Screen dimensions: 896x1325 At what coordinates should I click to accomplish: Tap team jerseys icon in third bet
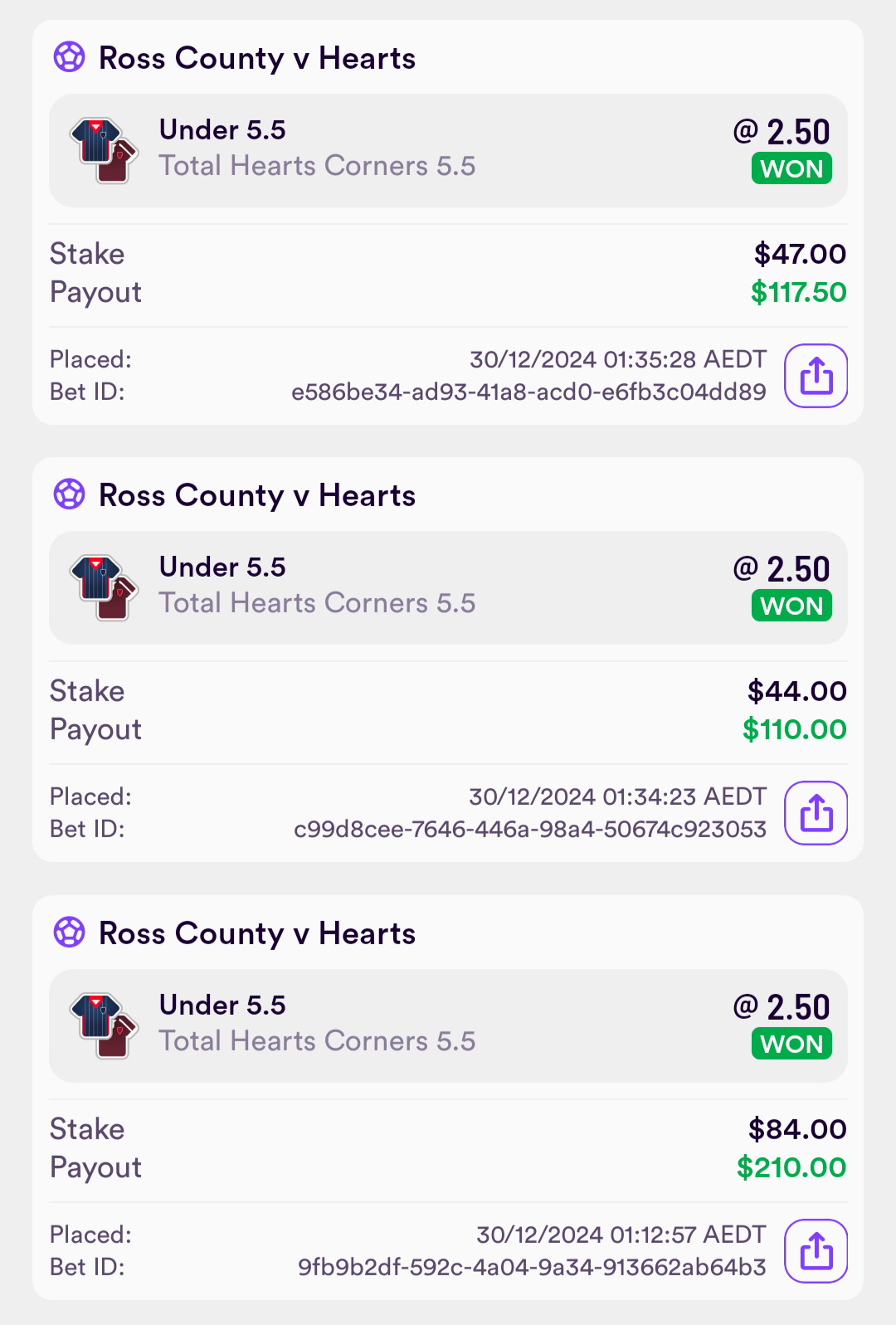click(x=105, y=1025)
